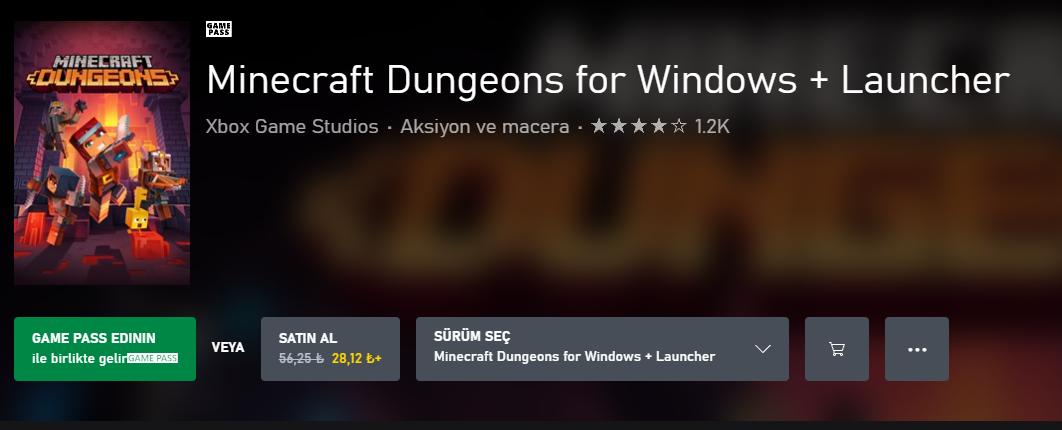Open the Minecraft Dungeons cover art thumbnail

click(102, 153)
